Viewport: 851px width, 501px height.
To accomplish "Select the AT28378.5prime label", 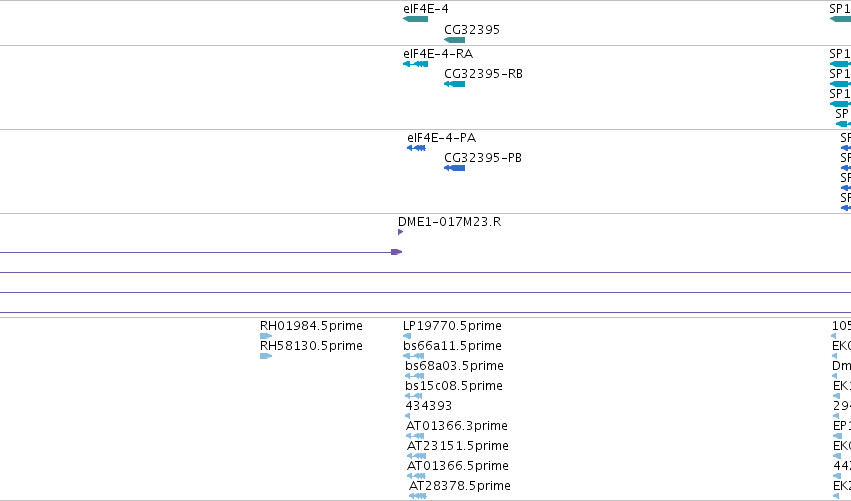I will tap(460, 486).
